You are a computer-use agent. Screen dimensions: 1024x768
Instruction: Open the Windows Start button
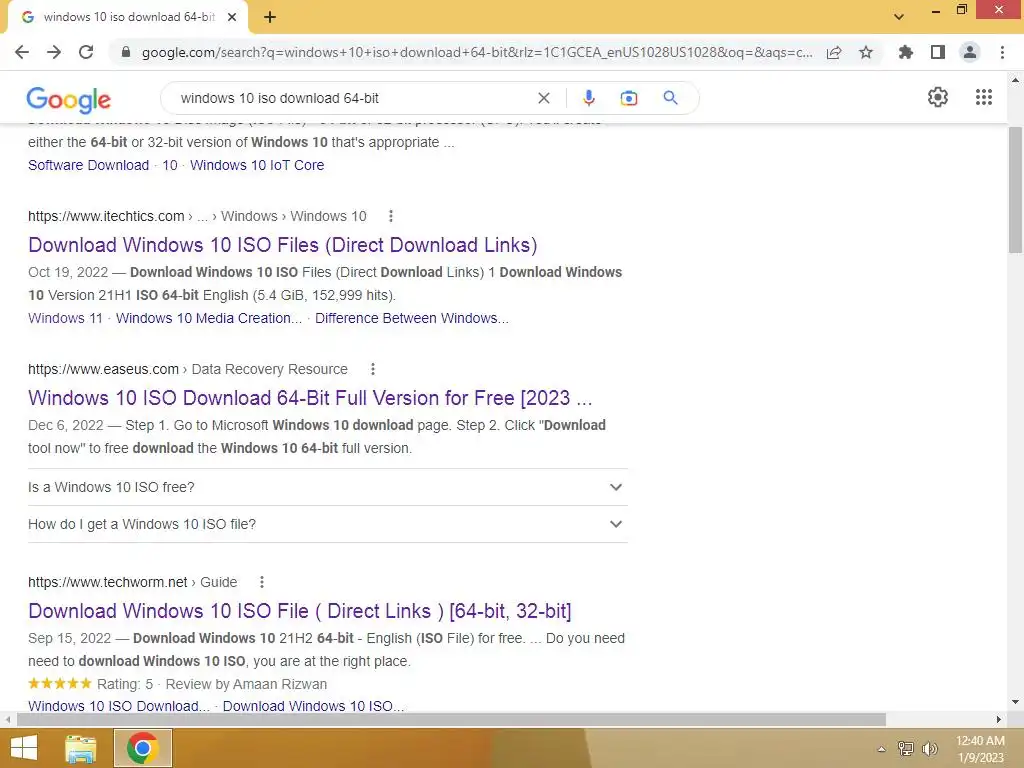24,748
